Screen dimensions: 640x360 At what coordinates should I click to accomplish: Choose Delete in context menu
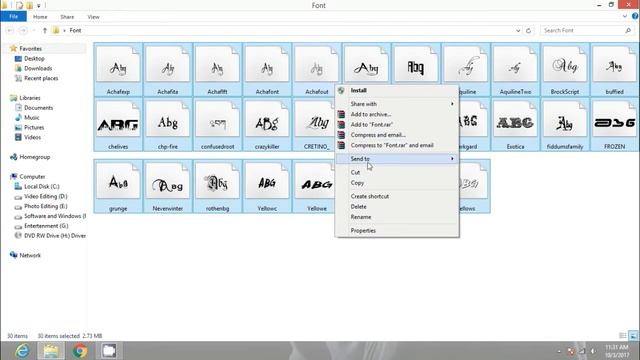coord(397,207)
